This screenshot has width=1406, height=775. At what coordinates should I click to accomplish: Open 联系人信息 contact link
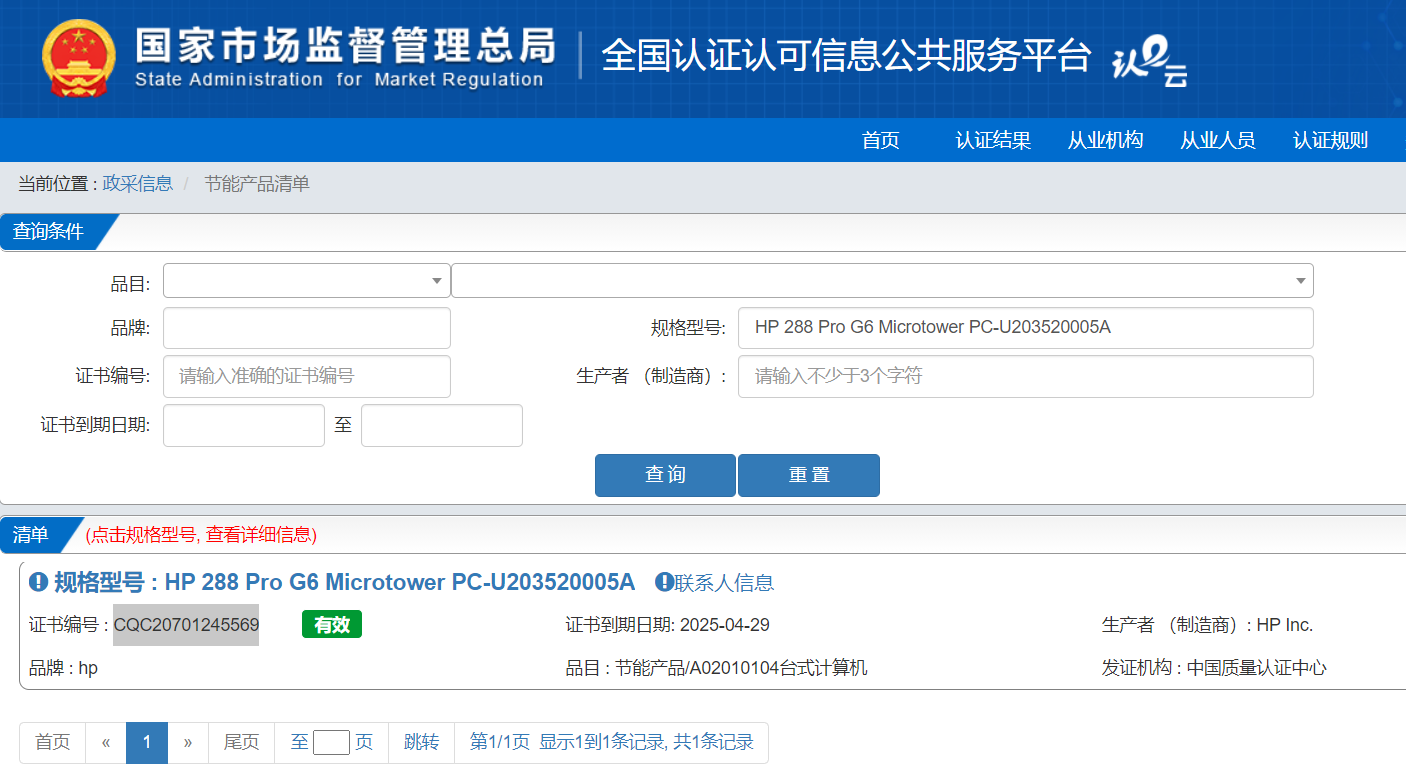point(724,583)
